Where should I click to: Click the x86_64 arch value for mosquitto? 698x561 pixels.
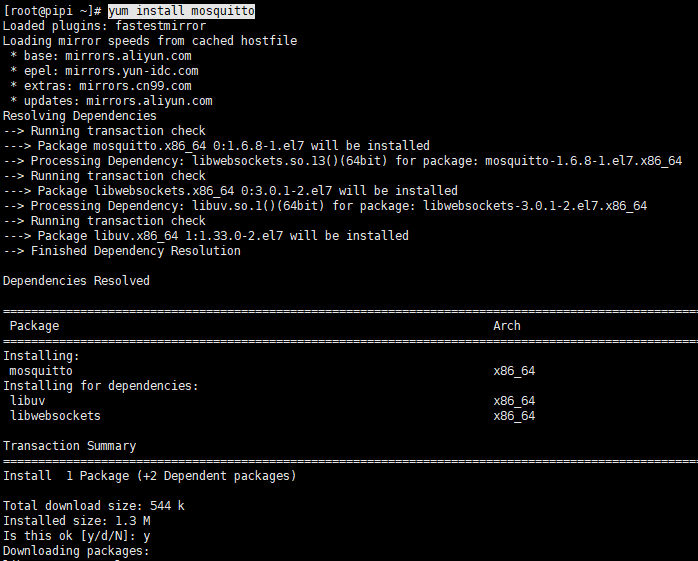(x=514, y=371)
